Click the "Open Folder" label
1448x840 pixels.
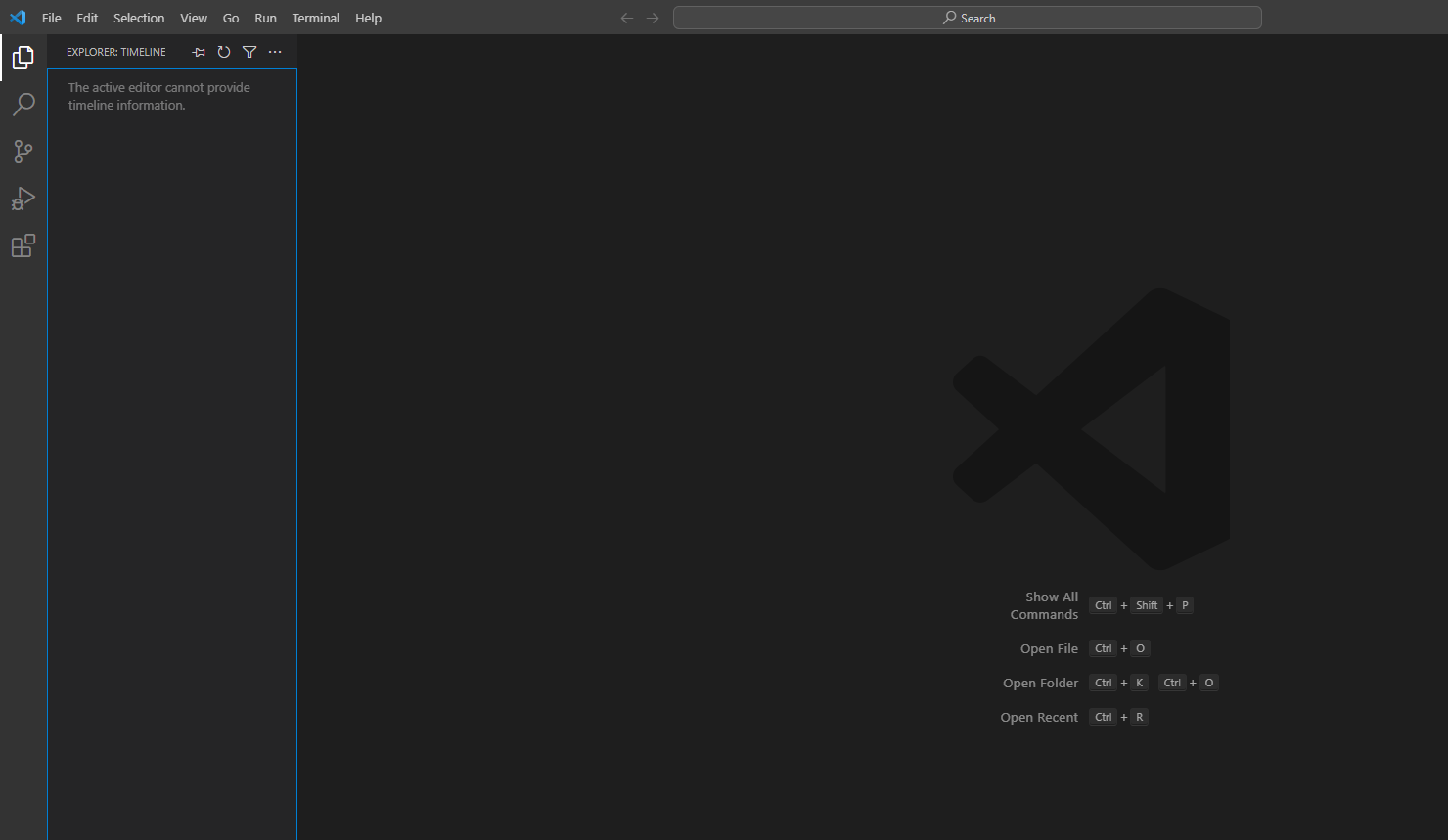tap(1040, 683)
